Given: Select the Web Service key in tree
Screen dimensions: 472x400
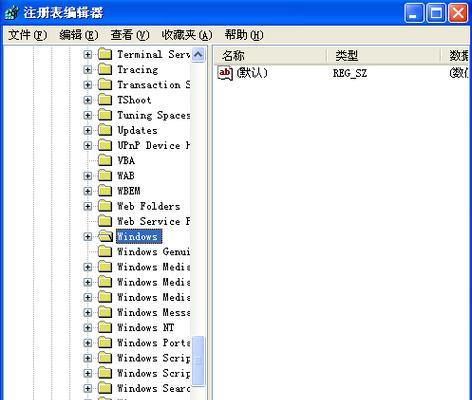Looking at the screenshot, I should click(144, 221).
